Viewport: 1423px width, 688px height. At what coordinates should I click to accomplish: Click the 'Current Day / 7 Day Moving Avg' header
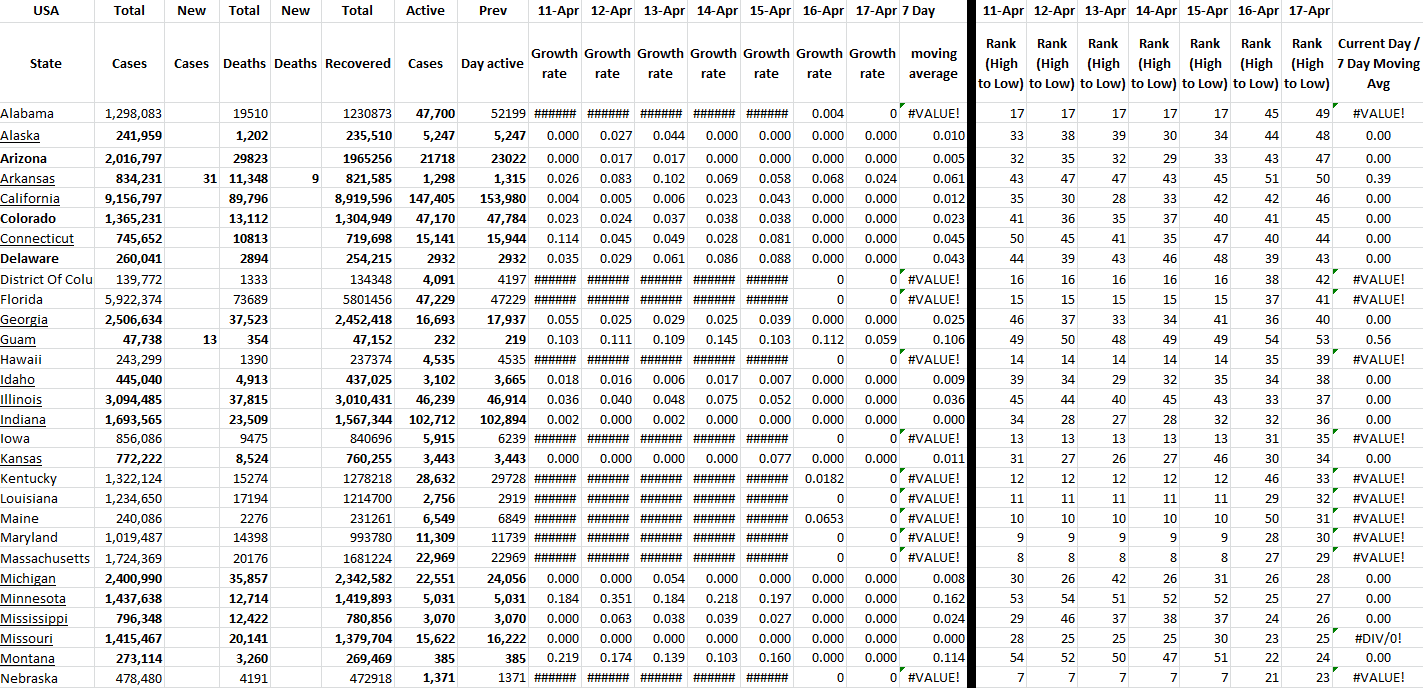pyautogui.click(x=1377, y=63)
